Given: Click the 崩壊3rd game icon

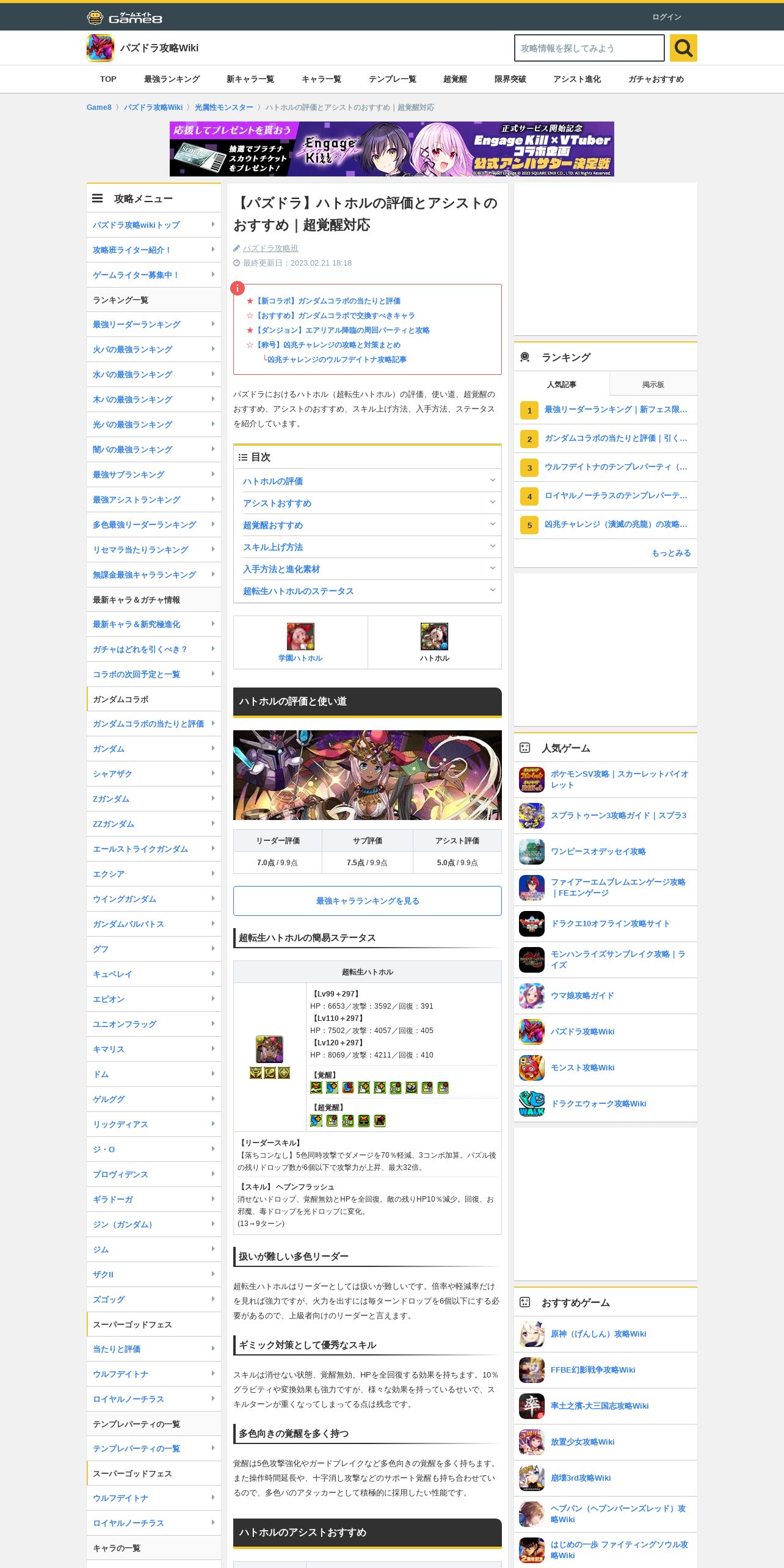Looking at the screenshot, I should [x=532, y=1478].
